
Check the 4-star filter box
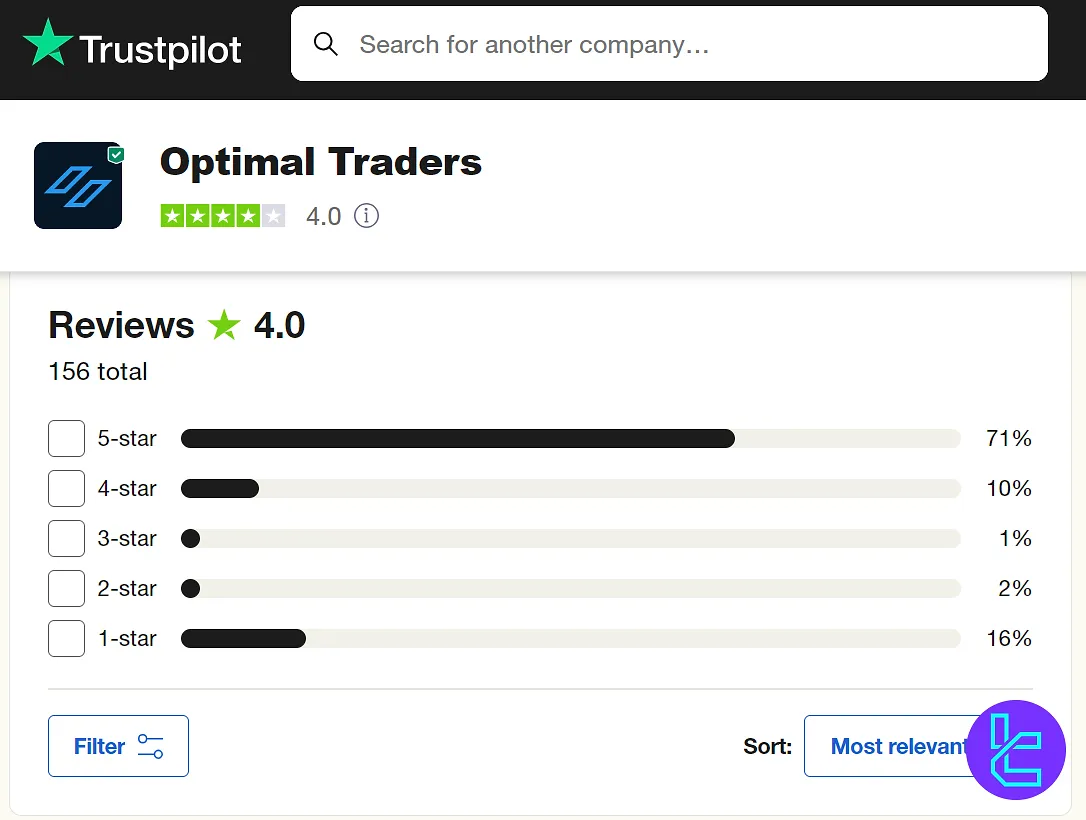tap(66, 488)
